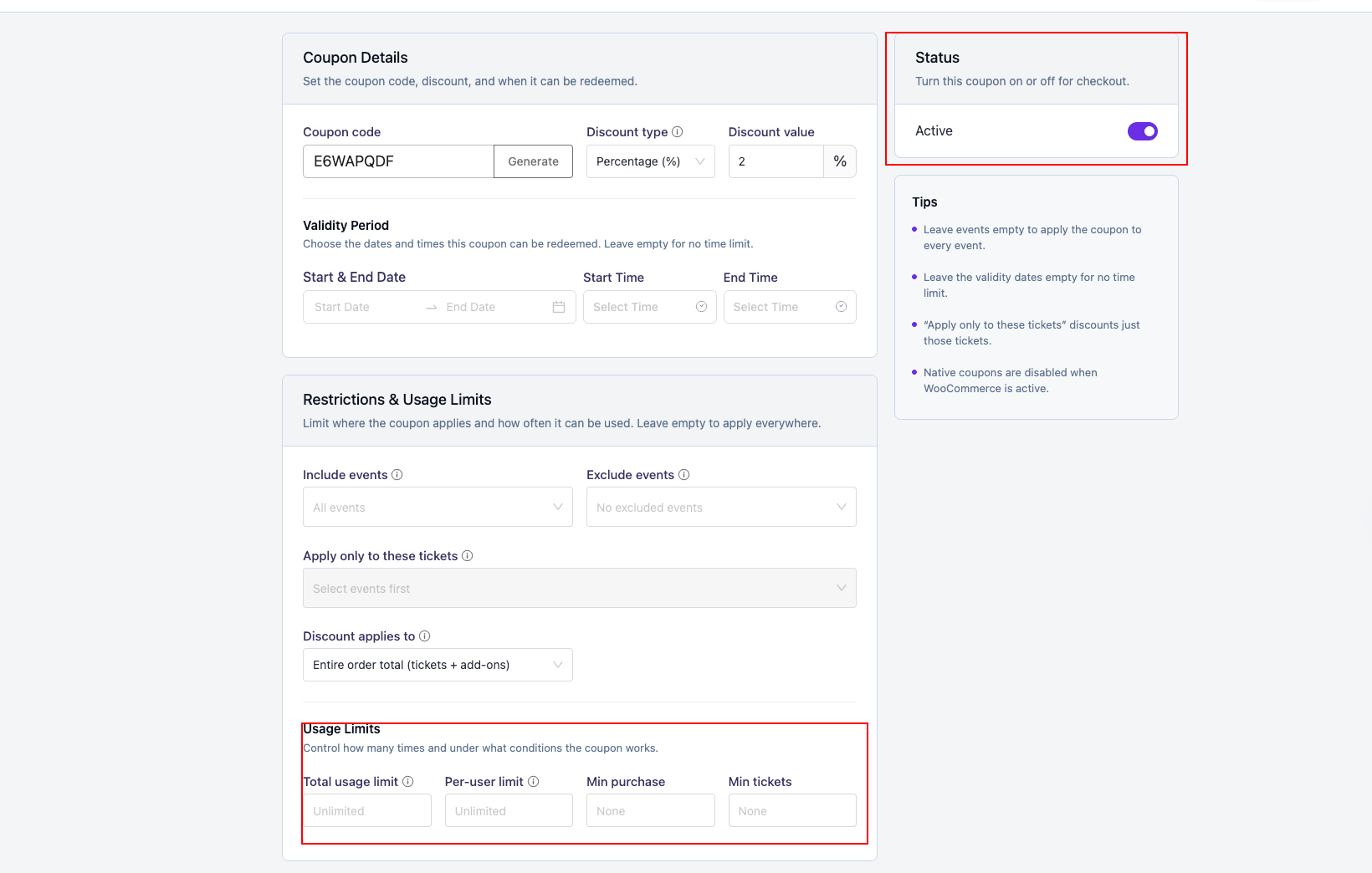Image resolution: width=1372 pixels, height=873 pixels.
Task: Open the Discount type Percentage dropdown
Action: click(651, 161)
